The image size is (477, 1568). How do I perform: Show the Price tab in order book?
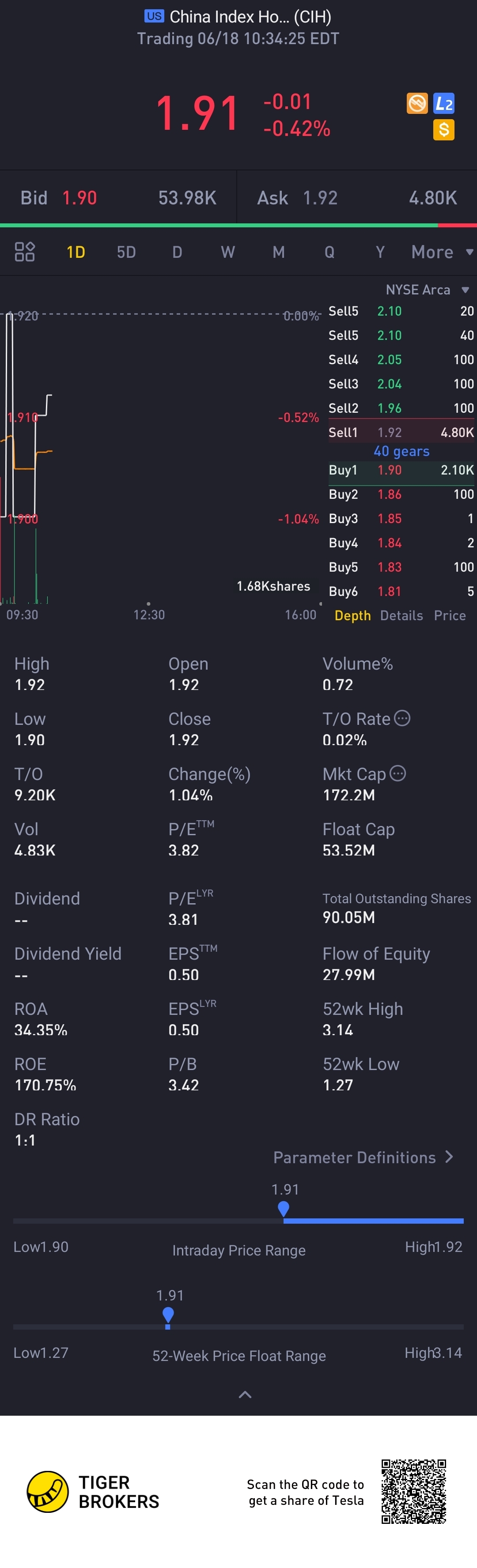coord(450,615)
